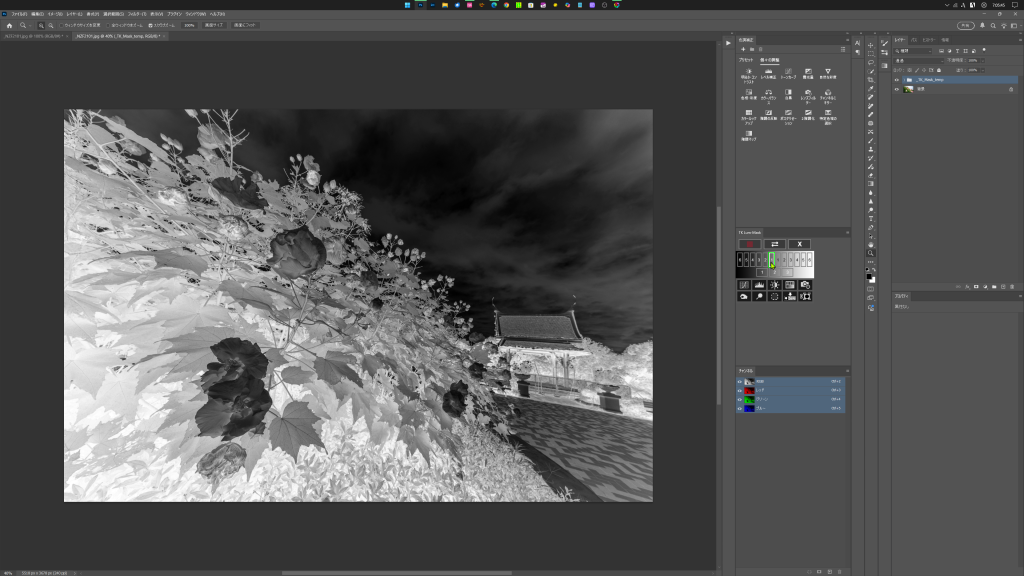Viewport: 1024px width, 576px height.
Task: Switch to the first document tab
Action: [33, 36]
